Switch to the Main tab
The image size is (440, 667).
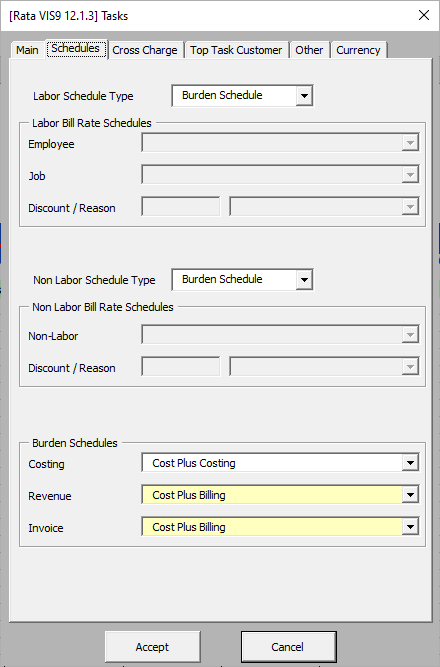(x=27, y=50)
